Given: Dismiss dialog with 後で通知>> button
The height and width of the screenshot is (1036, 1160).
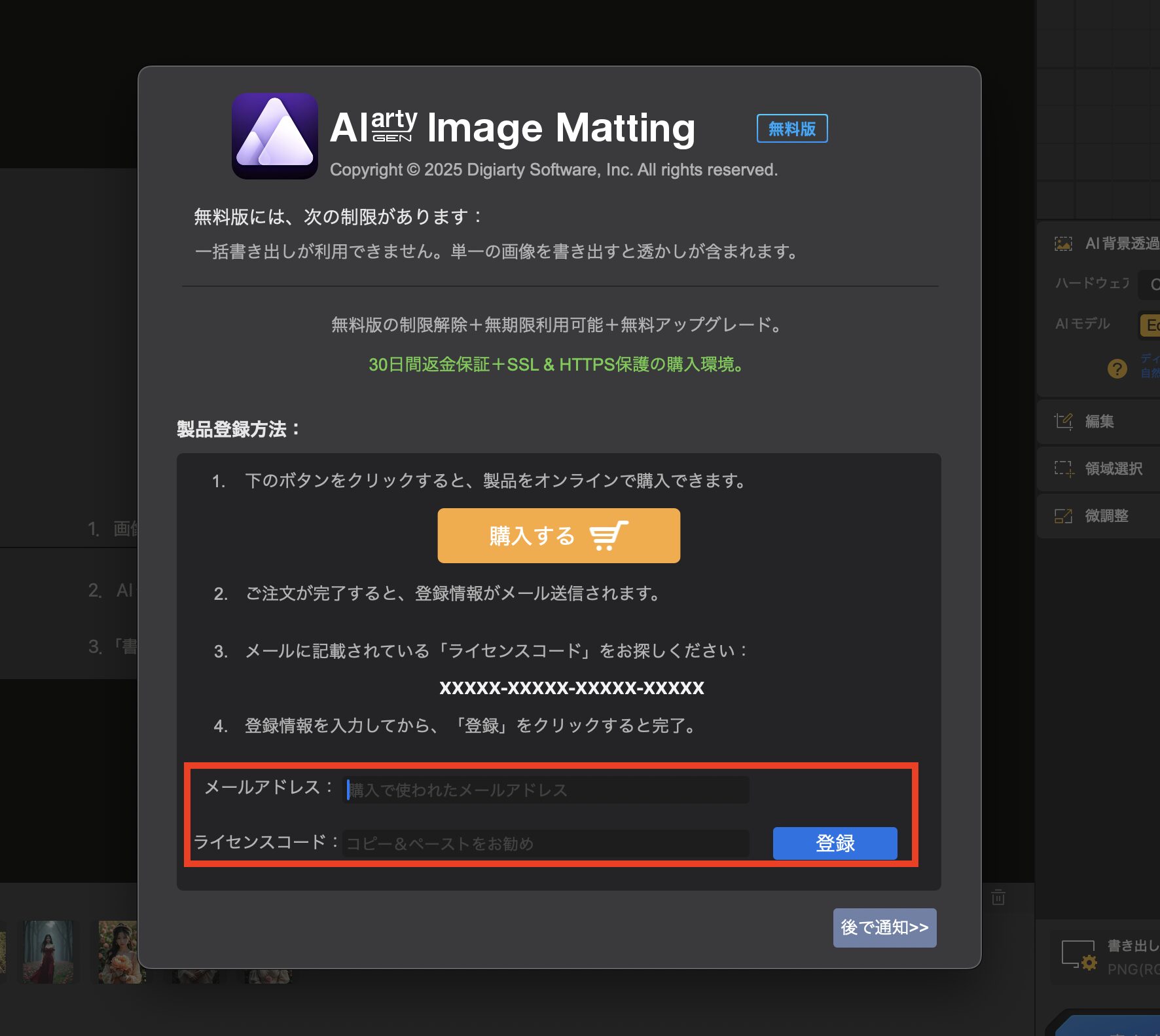Looking at the screenshot, I should (x=884, y=927).
